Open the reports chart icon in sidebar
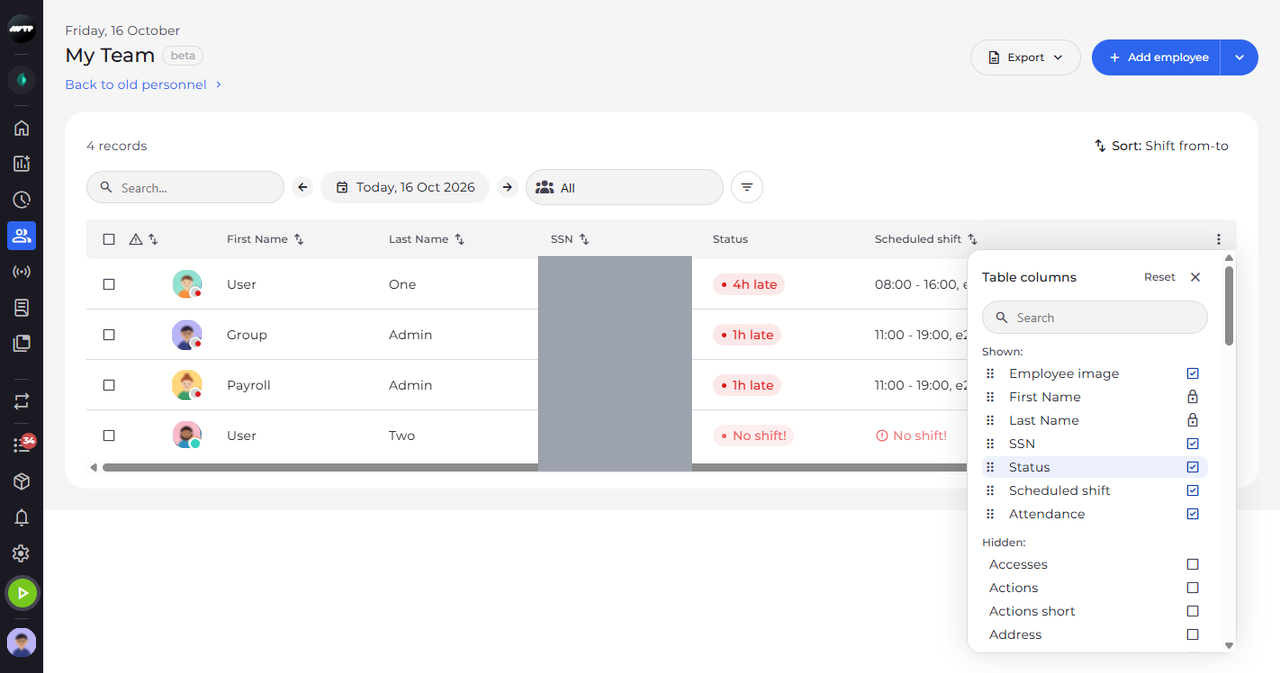 pos(21,164)
